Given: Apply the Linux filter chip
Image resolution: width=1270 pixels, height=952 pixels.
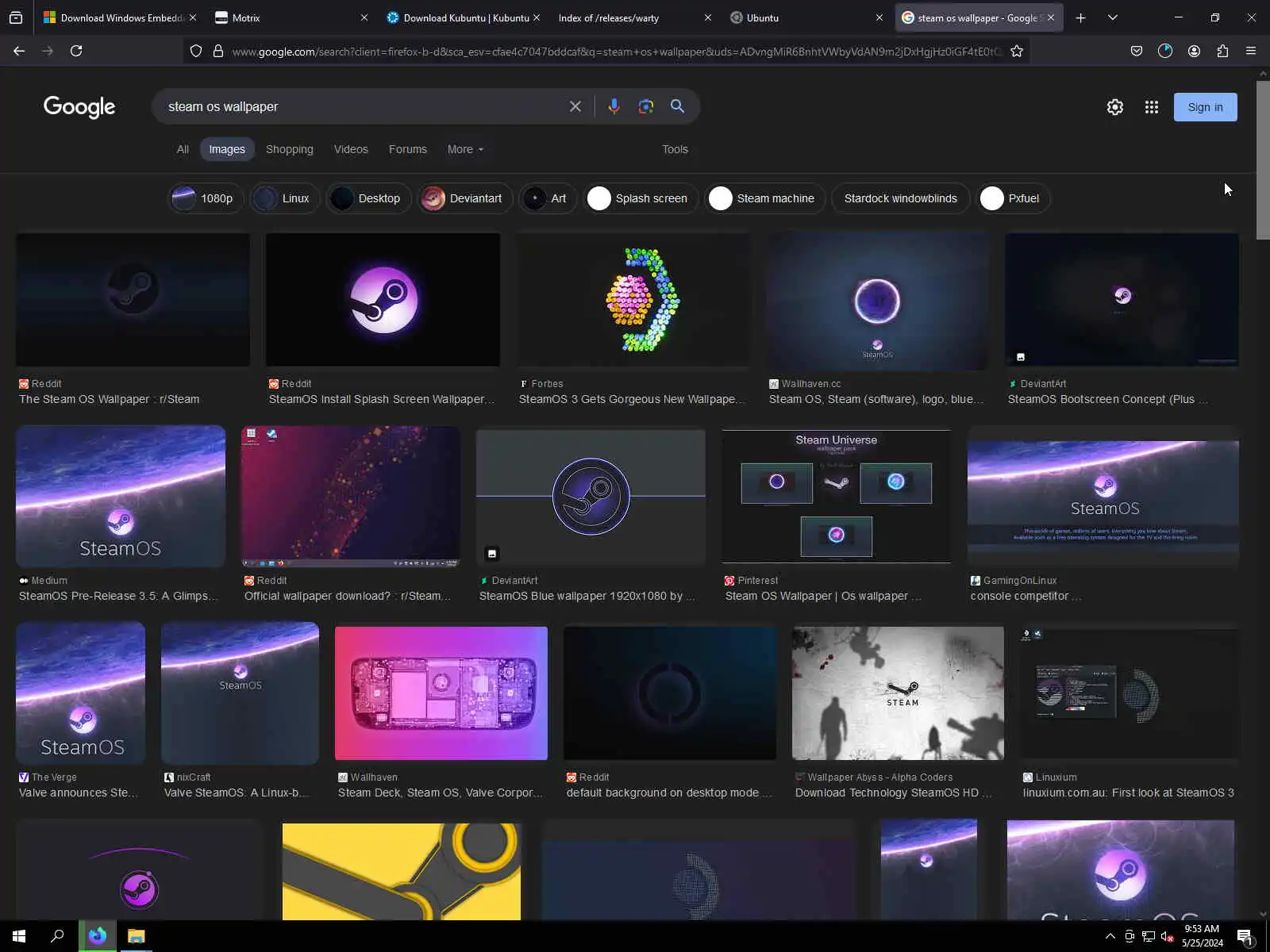Looking at the screenshot, I should 285,198.
